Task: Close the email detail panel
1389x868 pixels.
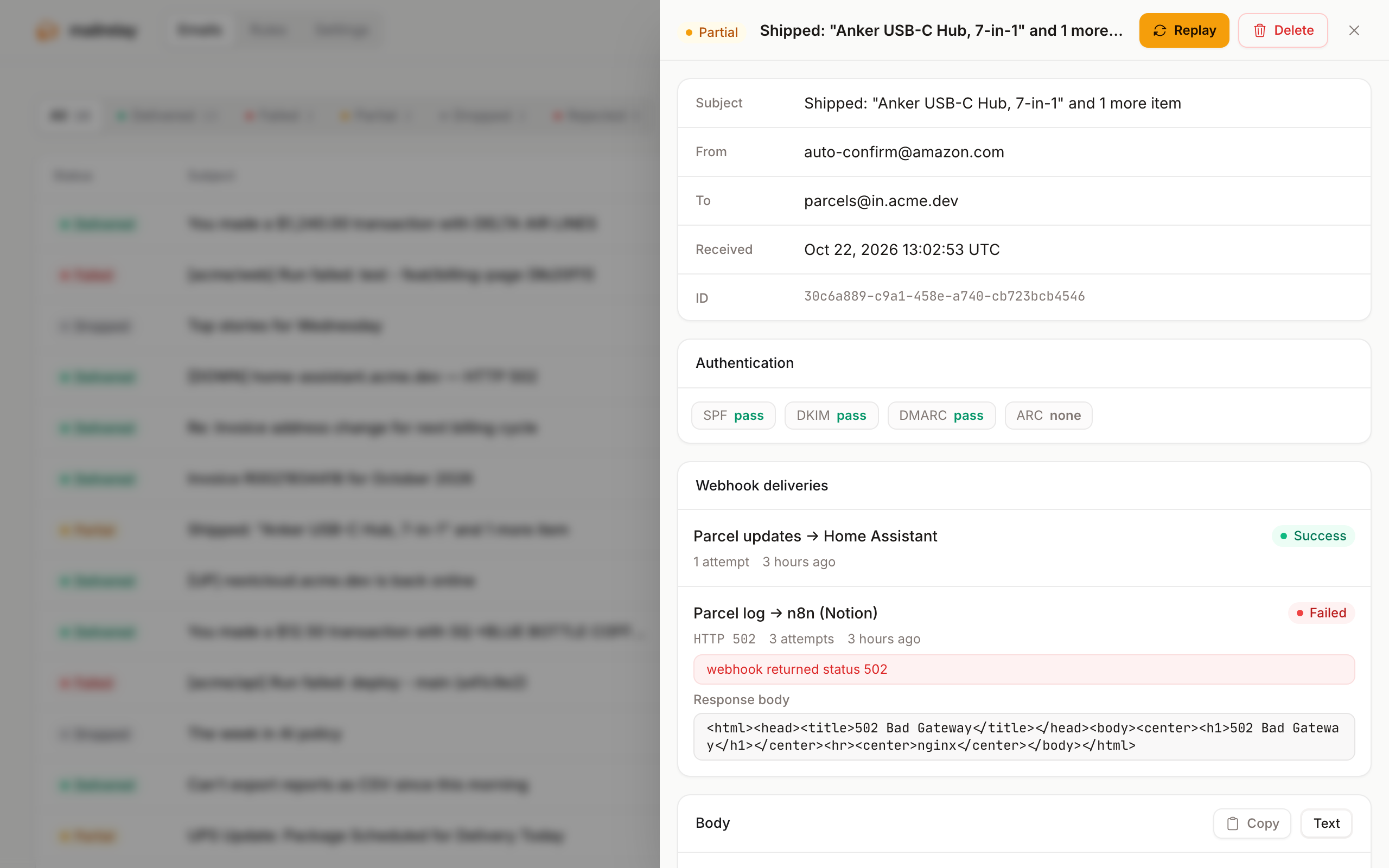Action: [1354, 30]
